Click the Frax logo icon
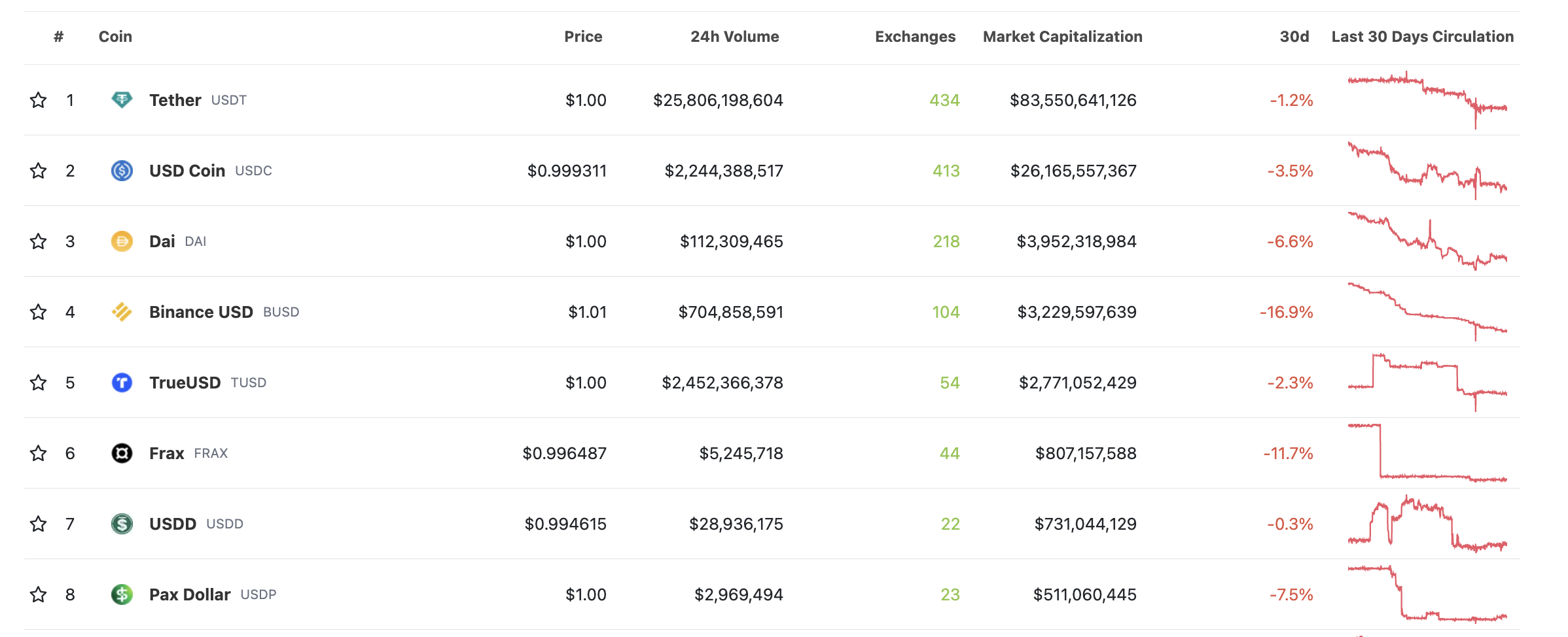Screen dimensions: 1568x637 click(x=122, y=453)
